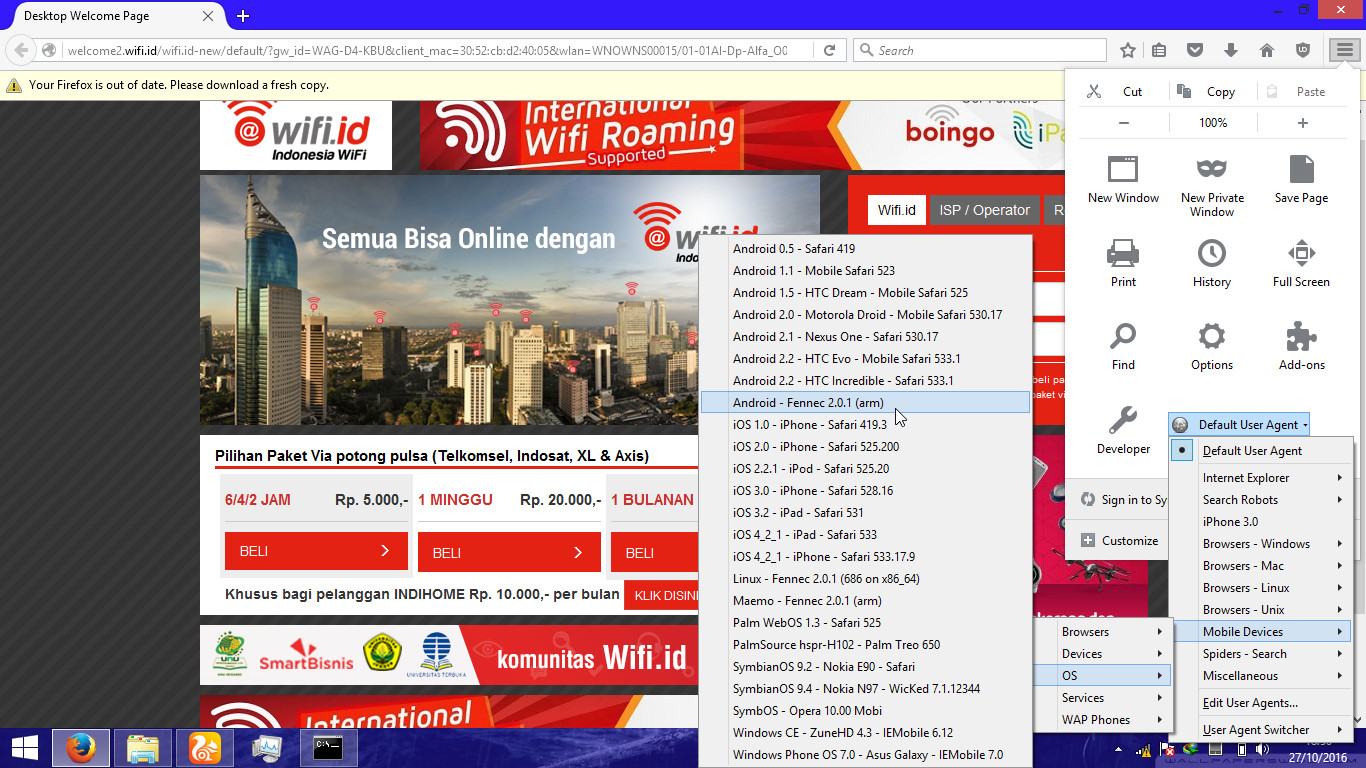Click the KLIK DISINI button

pyautogui.click(x=661, y=595)
